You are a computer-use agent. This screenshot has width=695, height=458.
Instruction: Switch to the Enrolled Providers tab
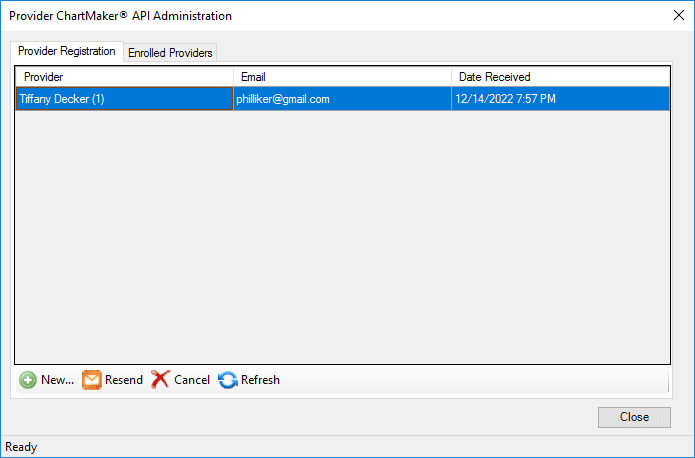[x=170, y=53]
